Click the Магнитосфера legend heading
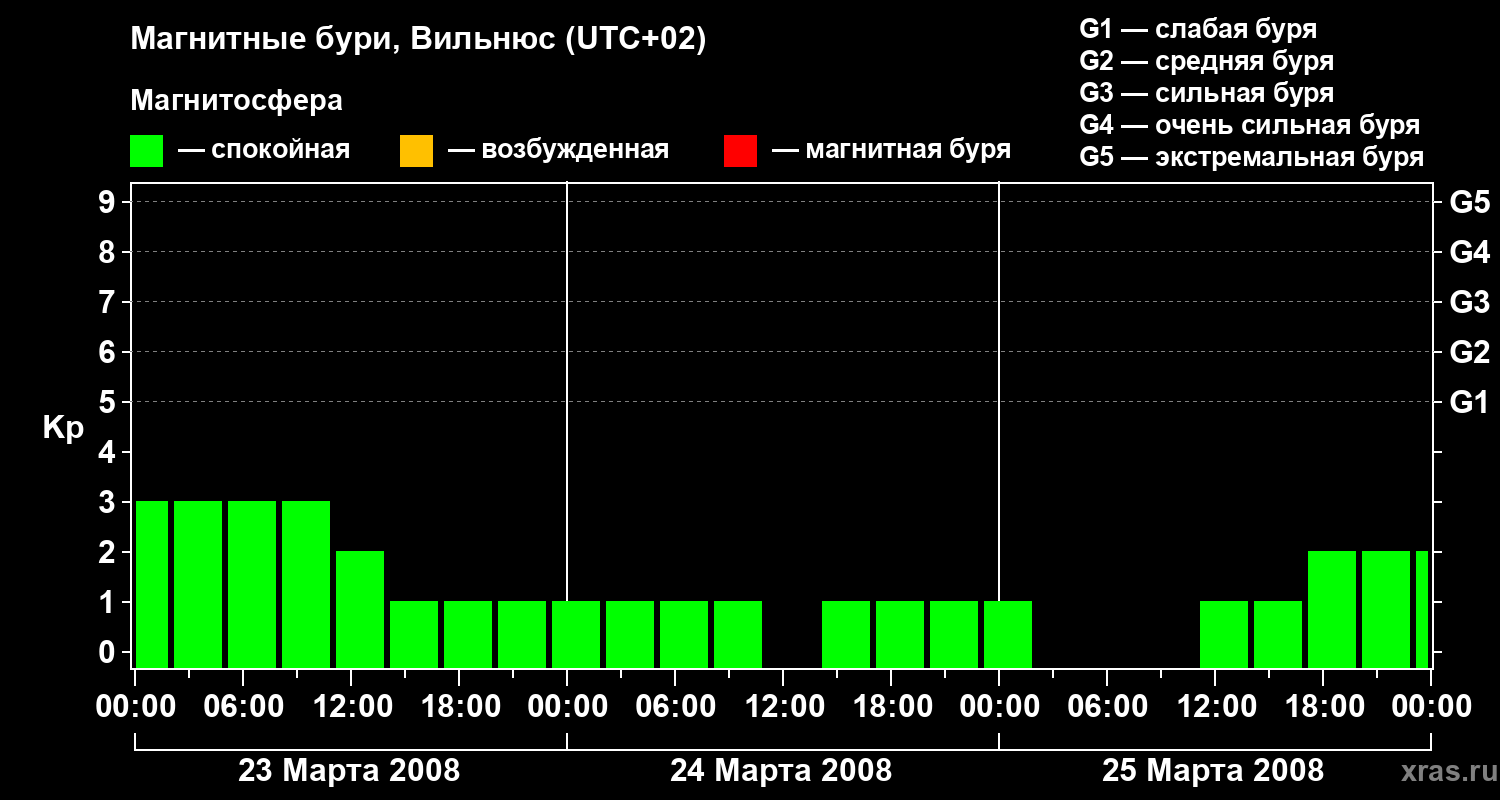1500x800 pixels. pos(236,101)
